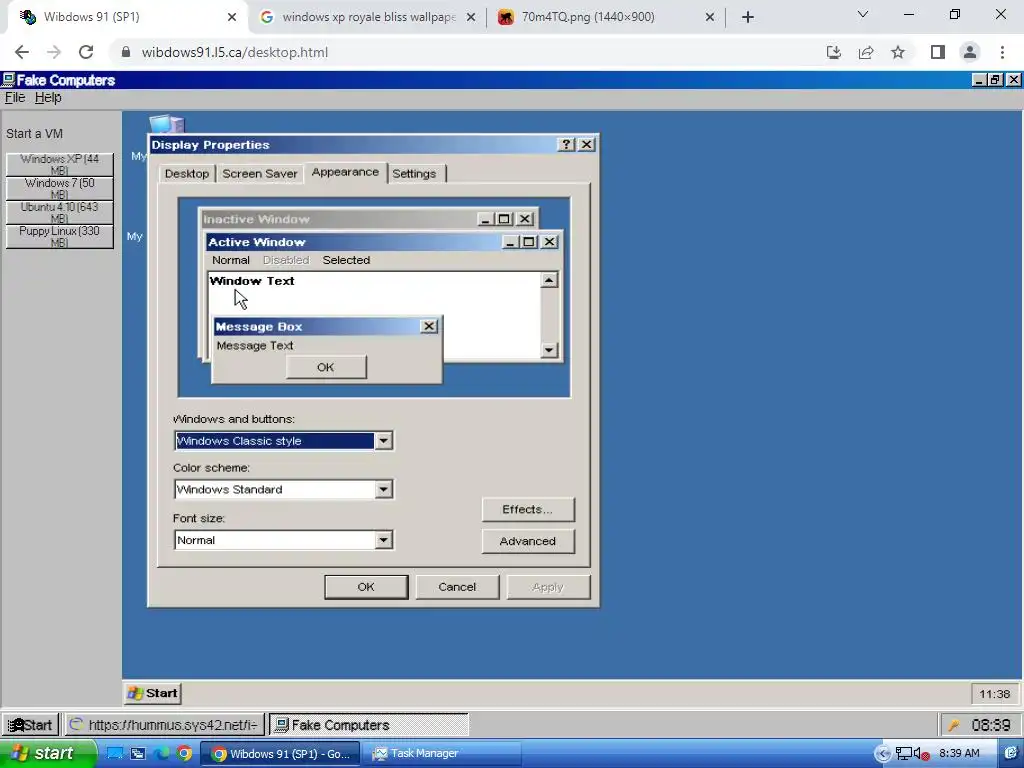Expand hidden tray icons arrow
The height and width of the screenshot is (768, 1024).
pyautogui.click(x=882, y=754)
